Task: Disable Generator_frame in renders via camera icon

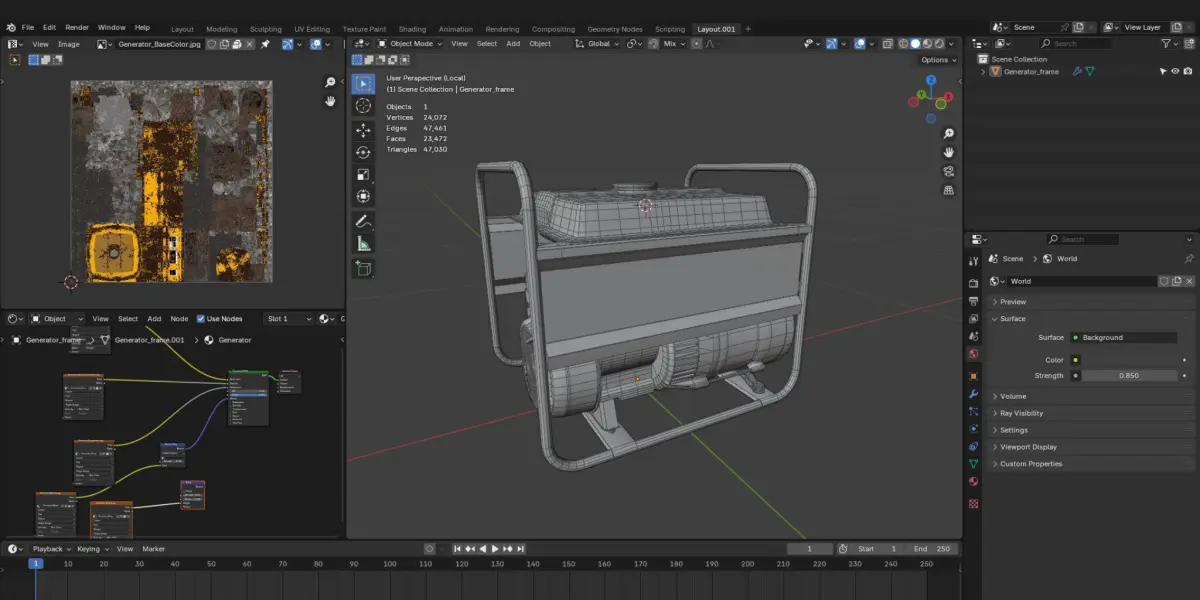Action: pos(1188,72)
